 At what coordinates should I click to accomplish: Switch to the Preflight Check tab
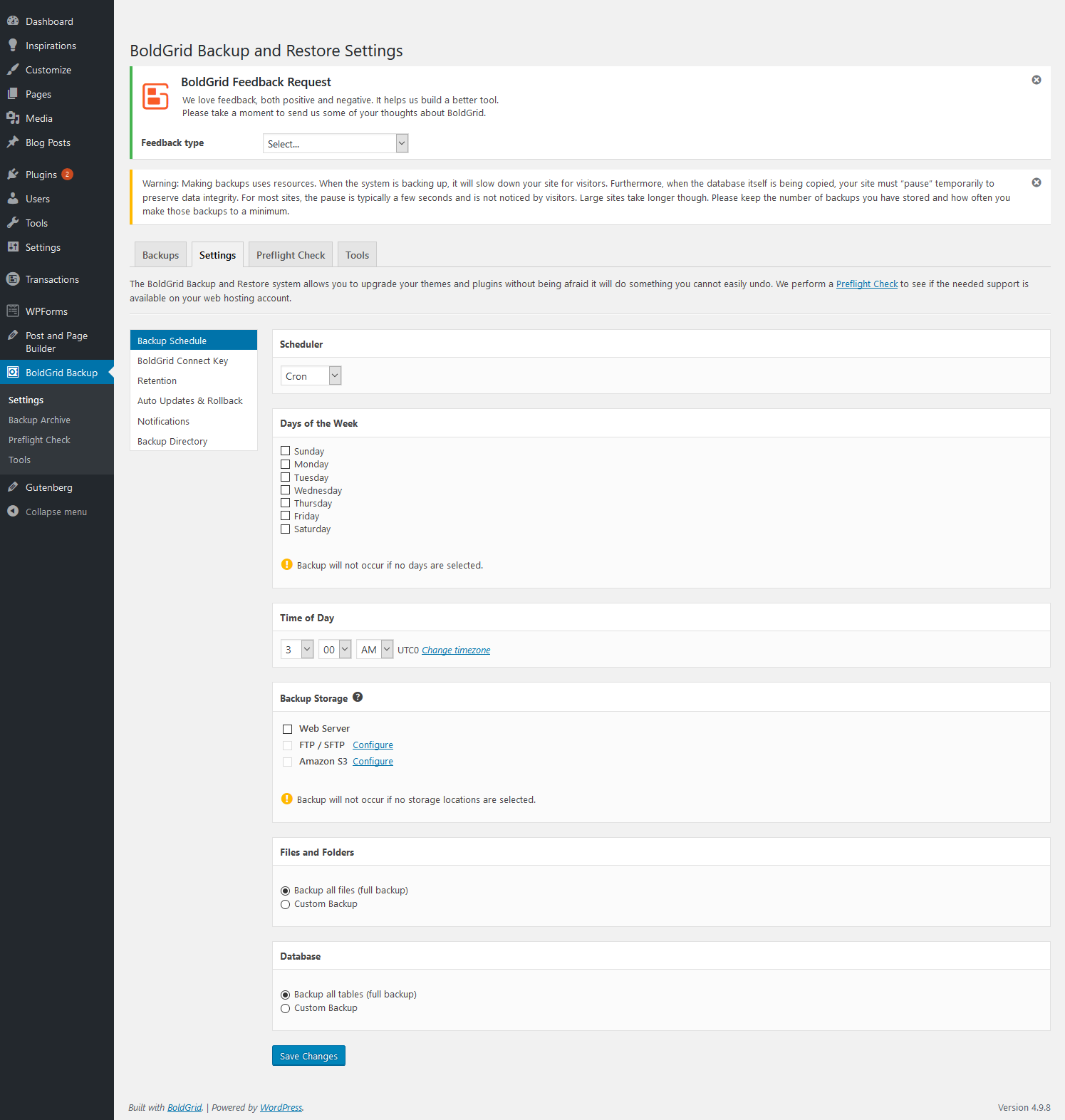pos(291,255)
